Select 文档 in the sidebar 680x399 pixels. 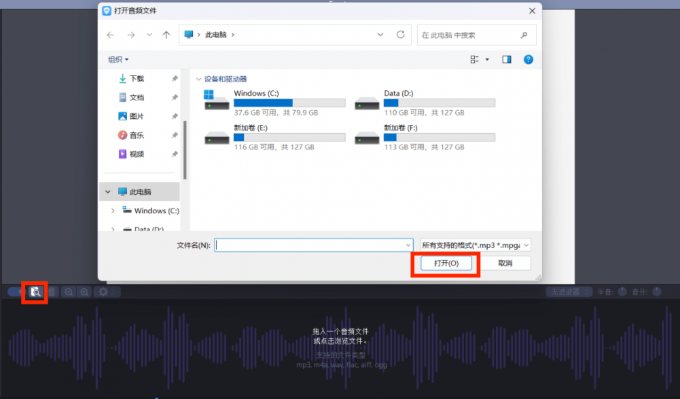pyautogui.click(x=136, y=98)
